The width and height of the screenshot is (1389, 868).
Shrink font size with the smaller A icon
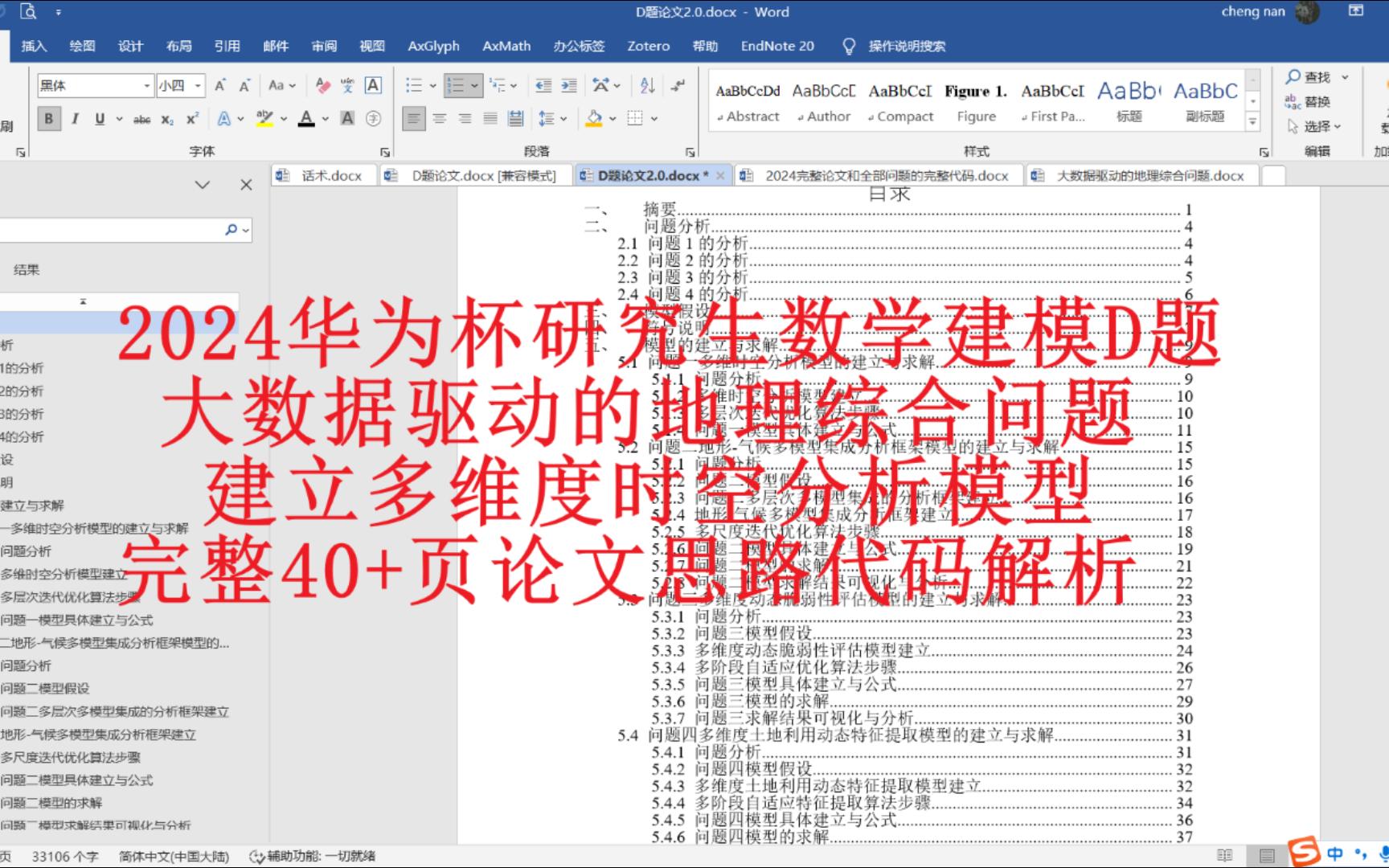[x=245, y=85]
